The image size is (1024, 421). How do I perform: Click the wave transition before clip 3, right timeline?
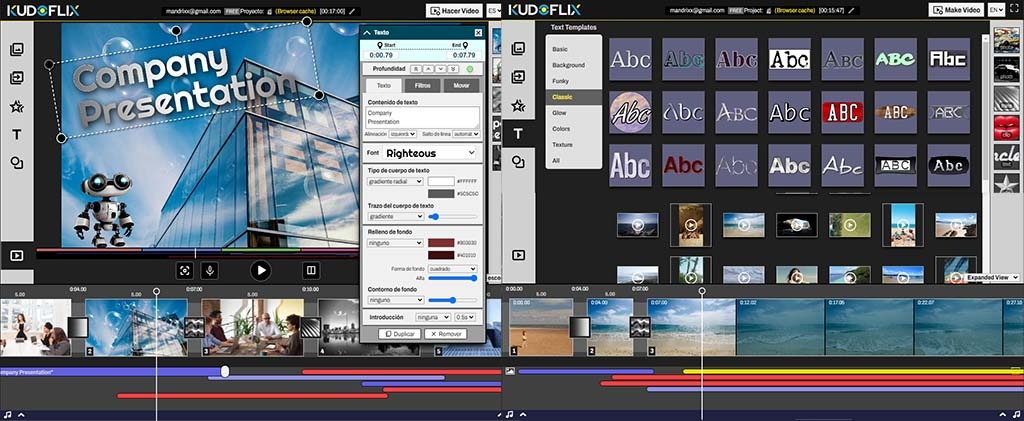coord(640,327)
